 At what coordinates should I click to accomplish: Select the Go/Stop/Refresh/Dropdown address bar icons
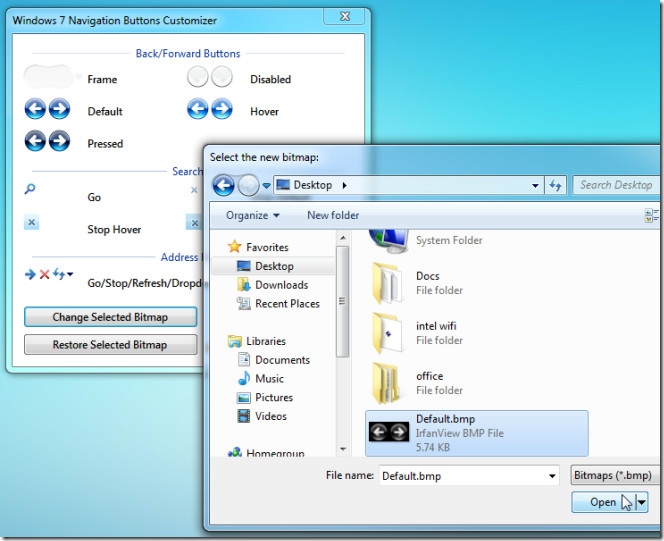49,274
